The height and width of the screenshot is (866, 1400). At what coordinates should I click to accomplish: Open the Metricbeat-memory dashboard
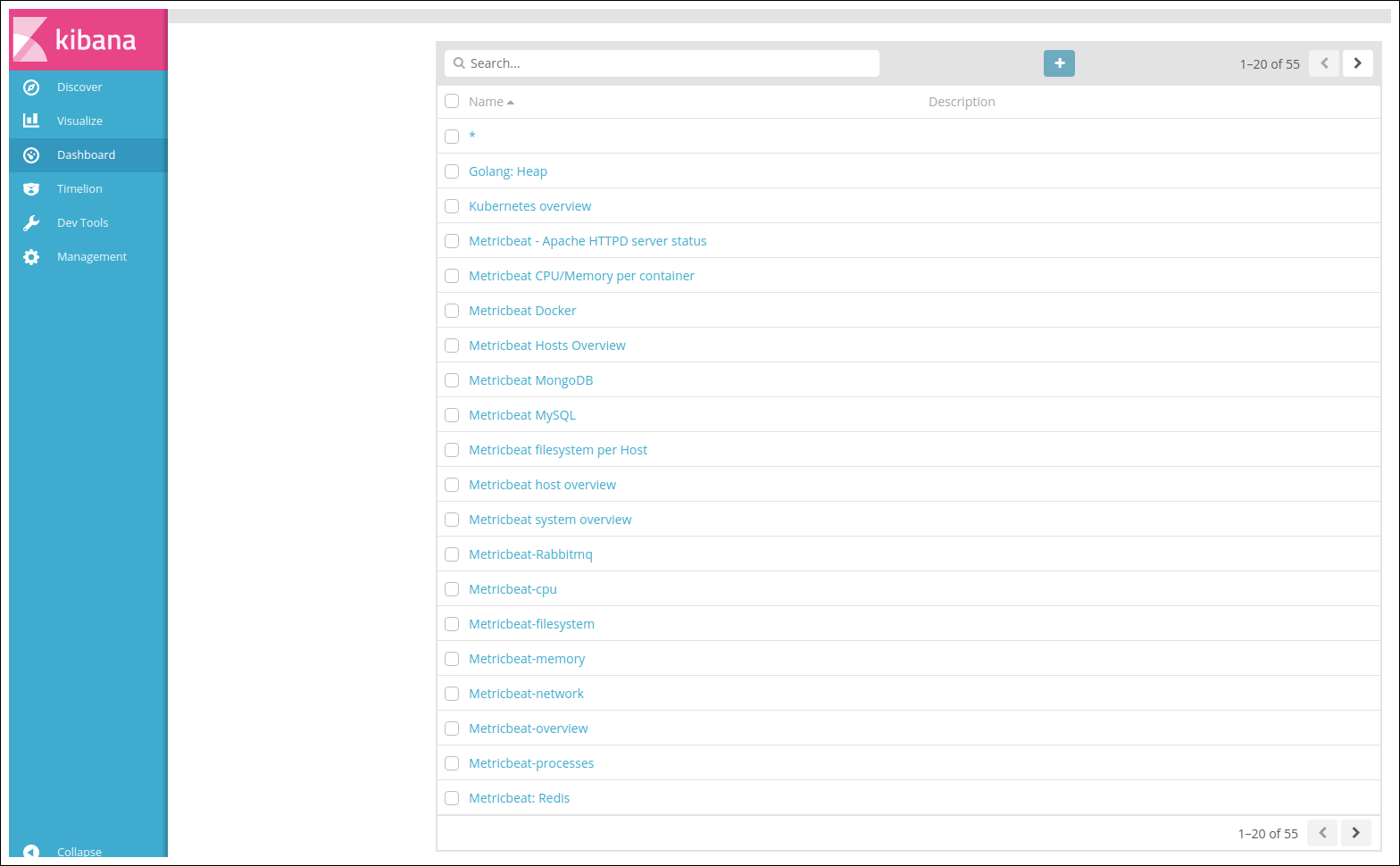pos(527,659)
